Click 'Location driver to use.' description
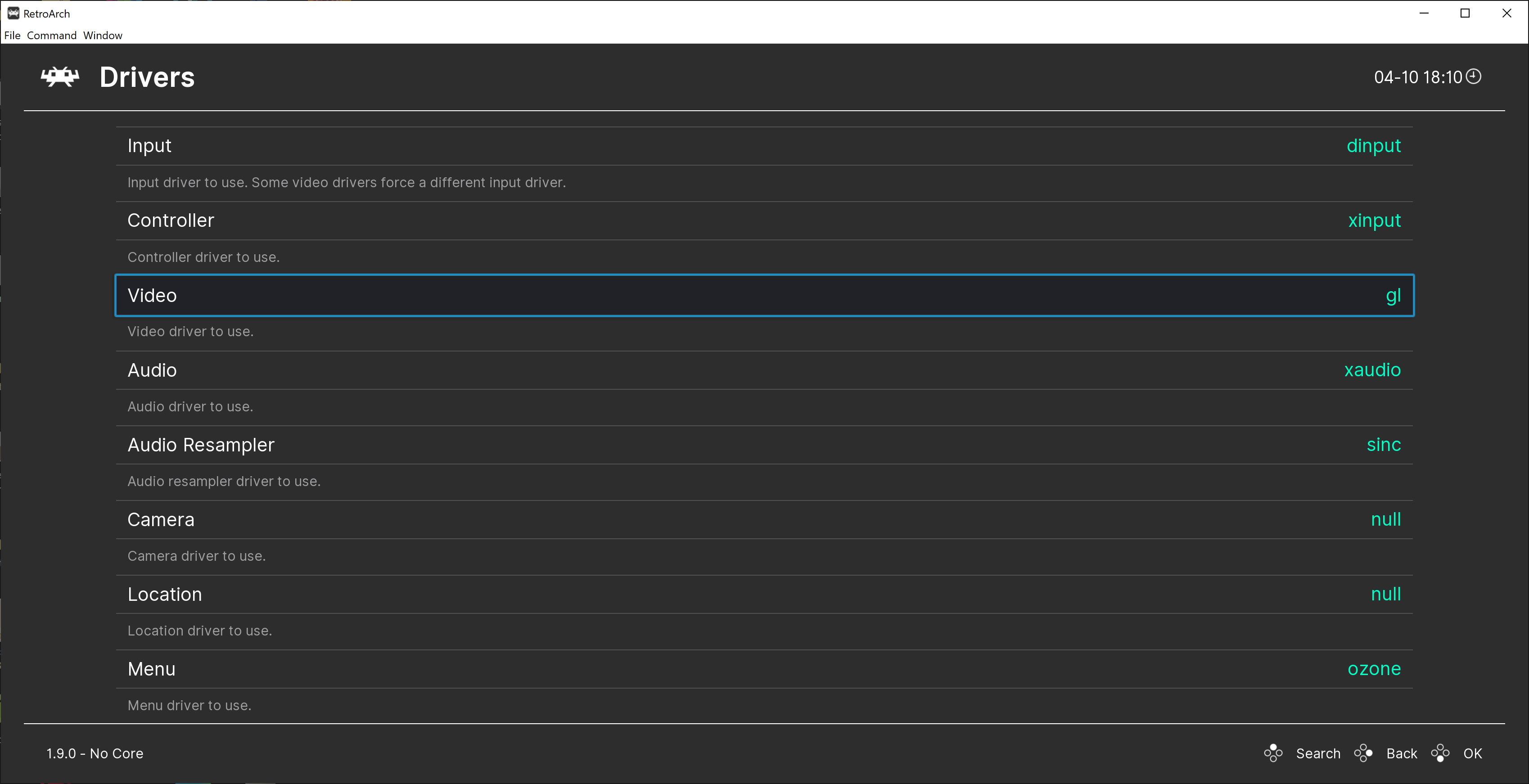This screenshot has height=784, width=1529. coord(199,631)
